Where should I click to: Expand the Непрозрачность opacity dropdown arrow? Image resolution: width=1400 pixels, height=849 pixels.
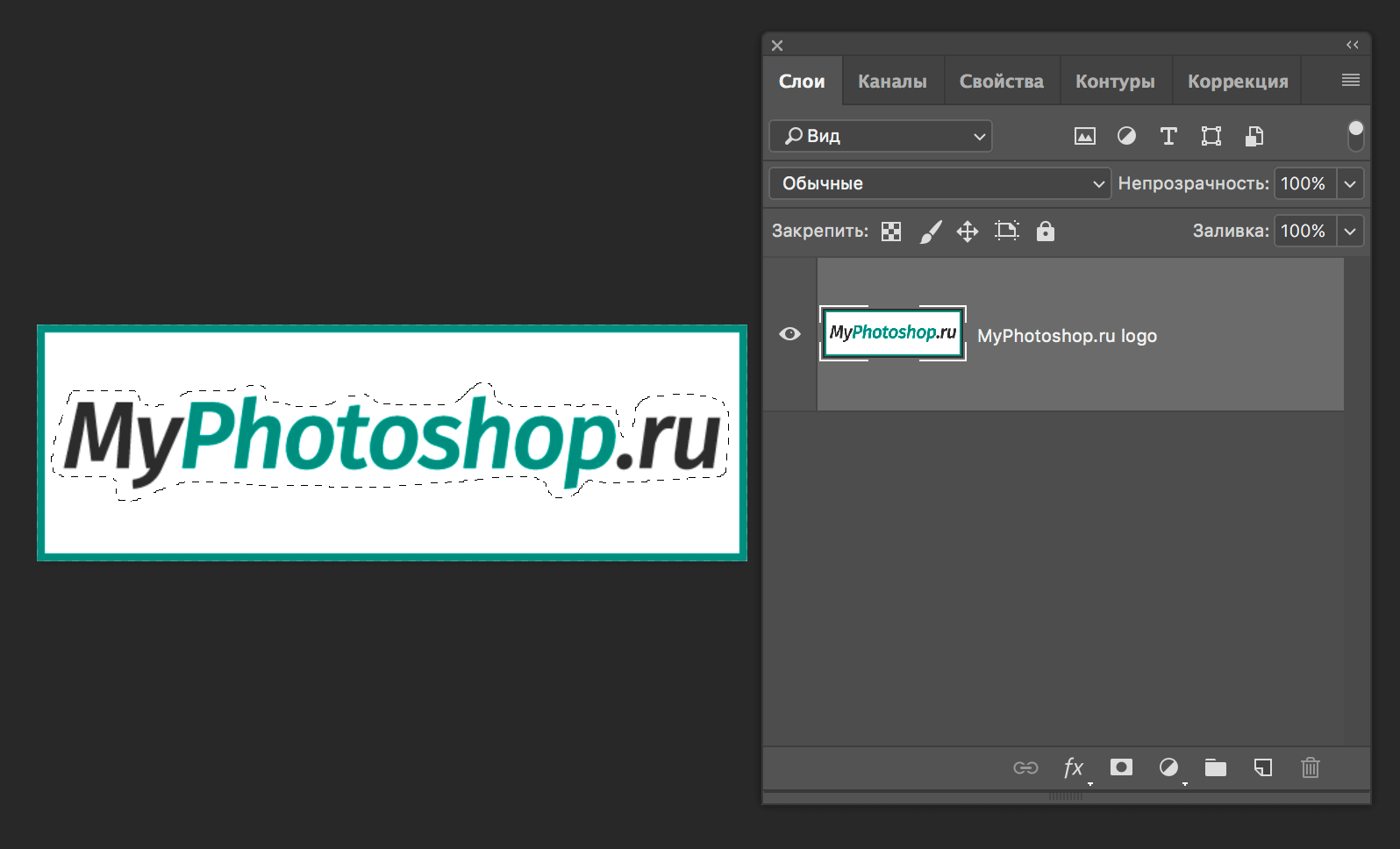coord(1350,183)
